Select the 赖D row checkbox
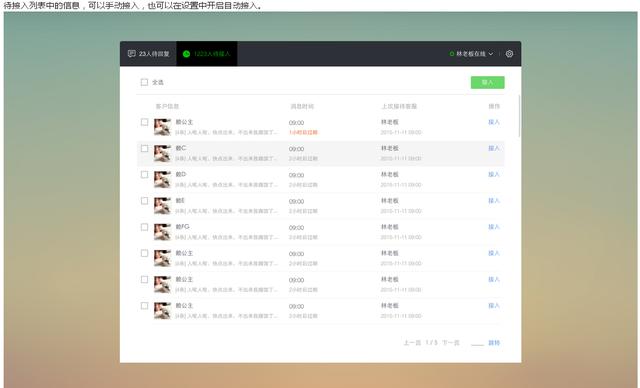Image resolution: width=640 pixels, height=388 pixels. [144, 175]
